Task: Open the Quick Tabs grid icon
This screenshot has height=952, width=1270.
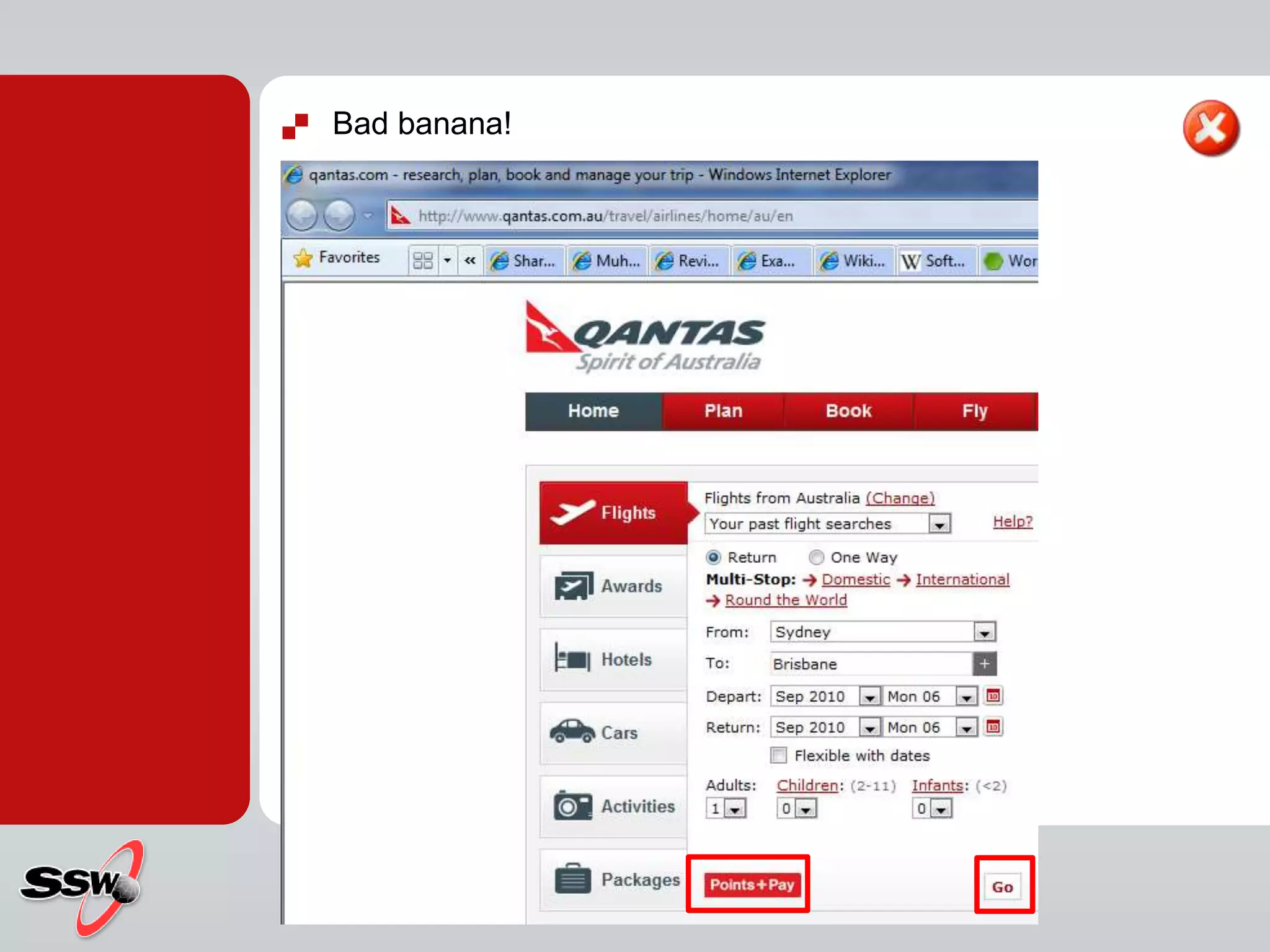Action: click(423, 260)
